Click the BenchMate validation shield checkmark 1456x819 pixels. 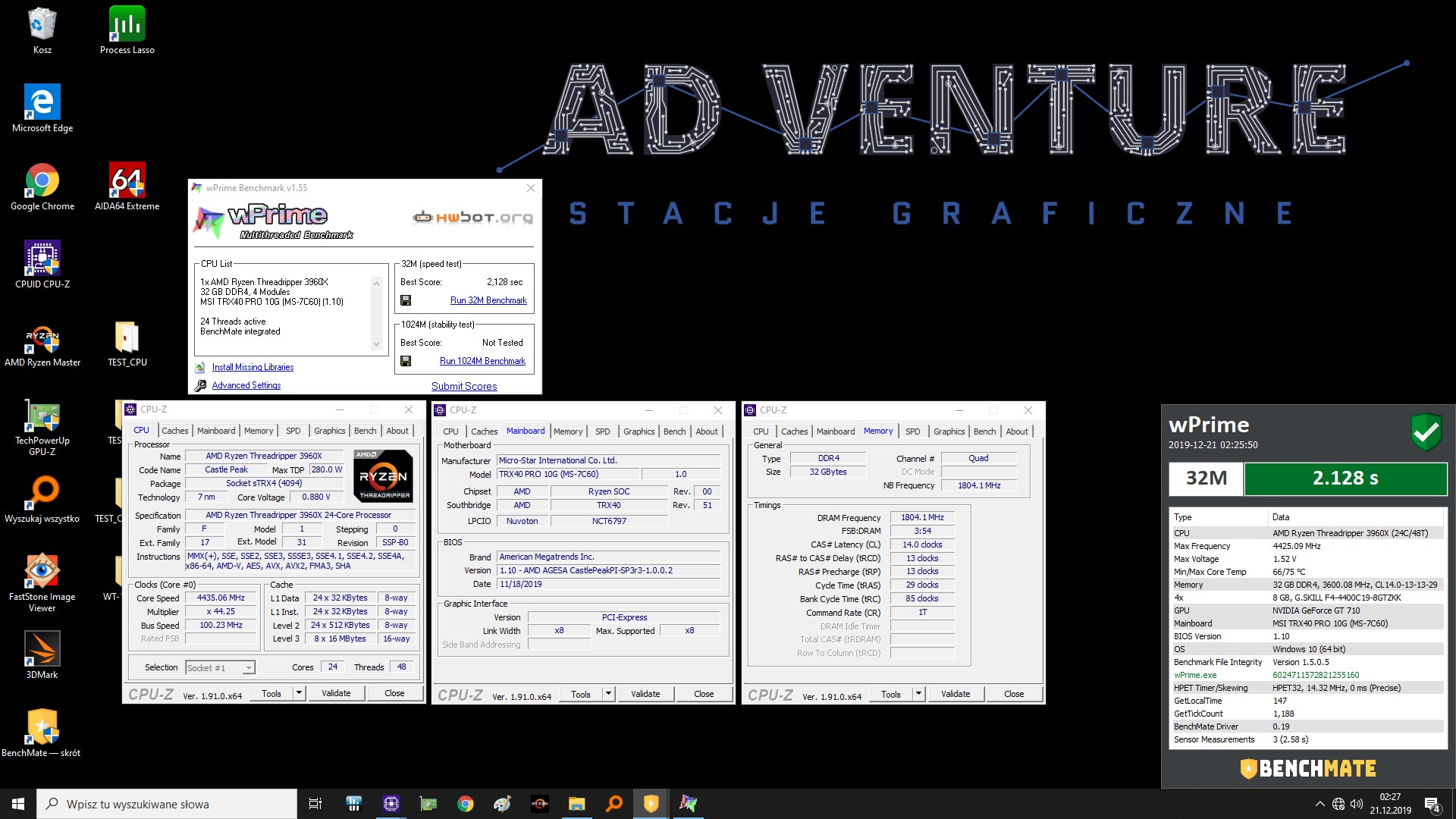pos(1426,432)
